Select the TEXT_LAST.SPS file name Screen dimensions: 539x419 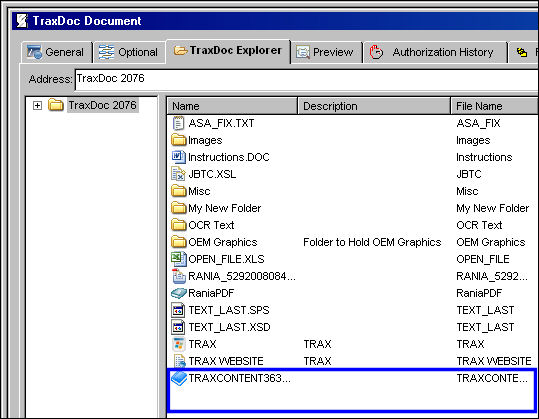point(229,310)
